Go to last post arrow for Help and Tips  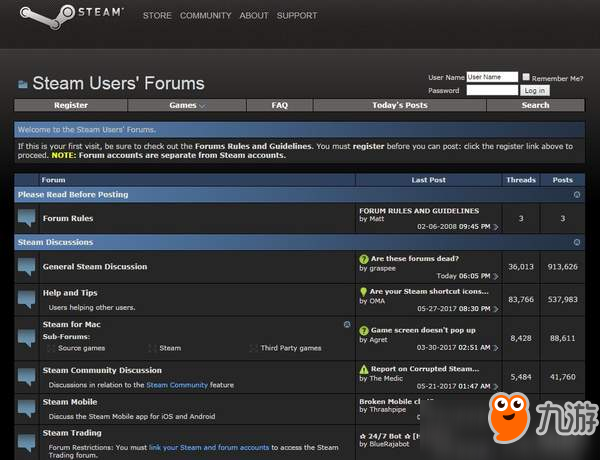(496, 309)
